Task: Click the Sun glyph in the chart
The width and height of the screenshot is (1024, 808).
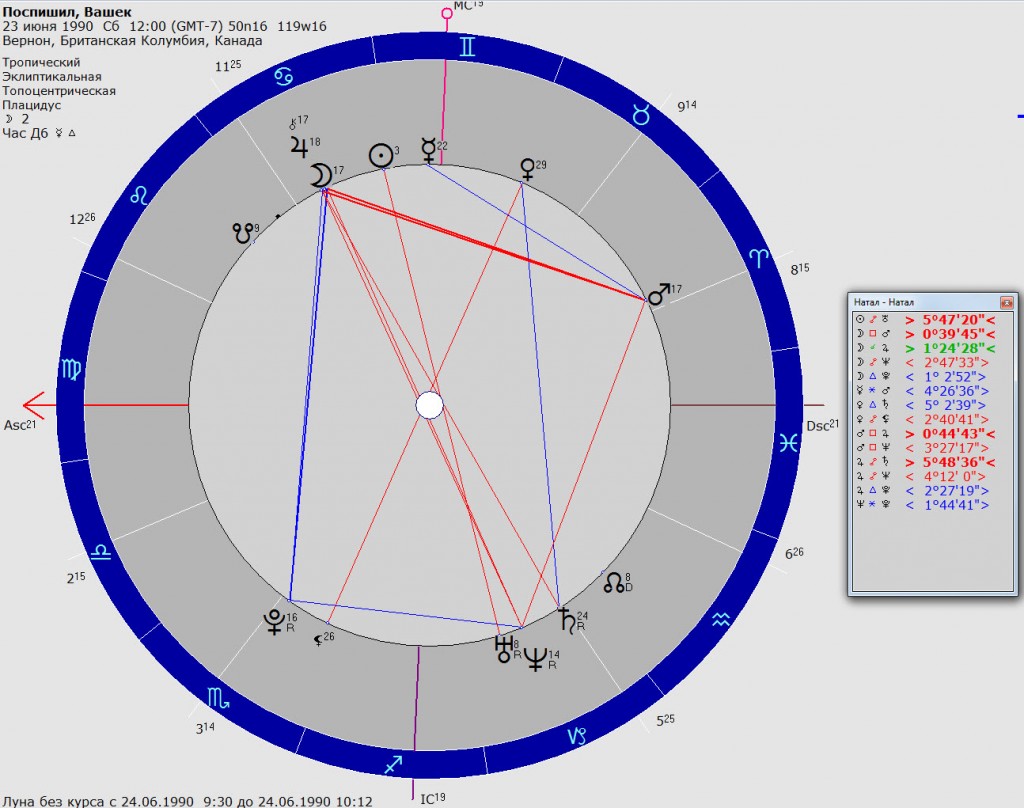Action: [380, 156]
